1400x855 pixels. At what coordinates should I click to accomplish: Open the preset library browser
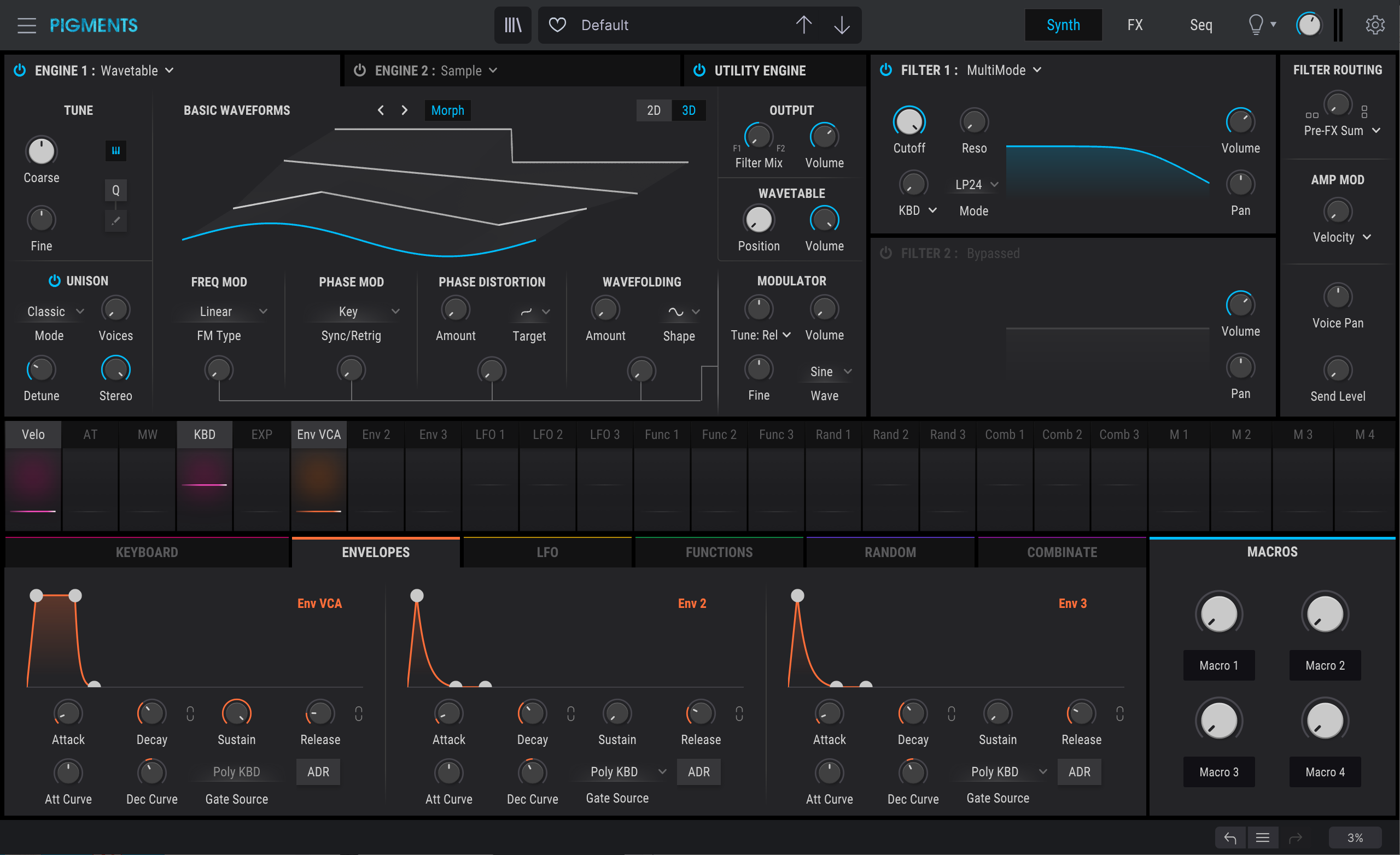click(512, 25)
